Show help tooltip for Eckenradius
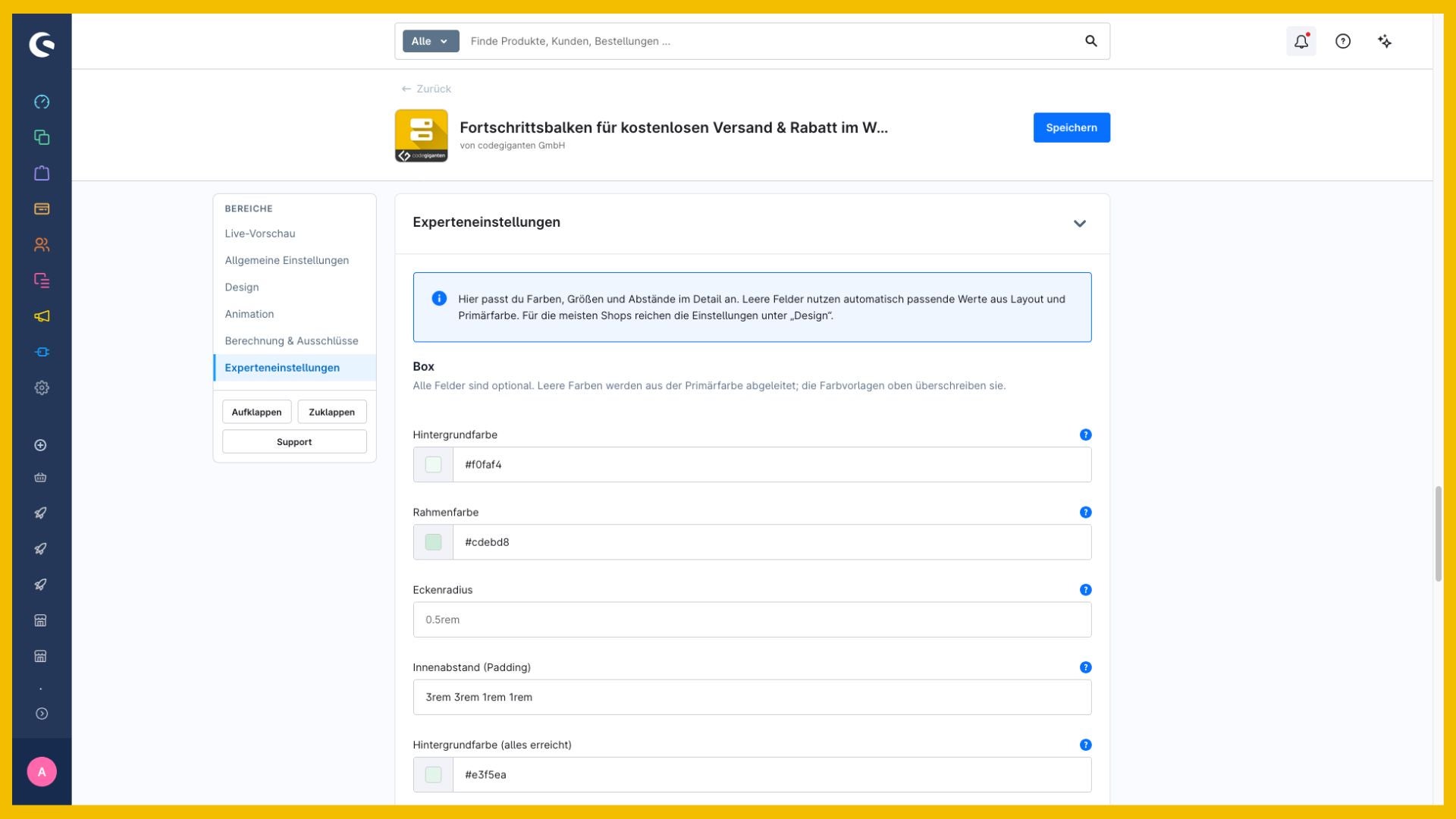This screenshot has width=1456, height=819. pos(1085,589)
